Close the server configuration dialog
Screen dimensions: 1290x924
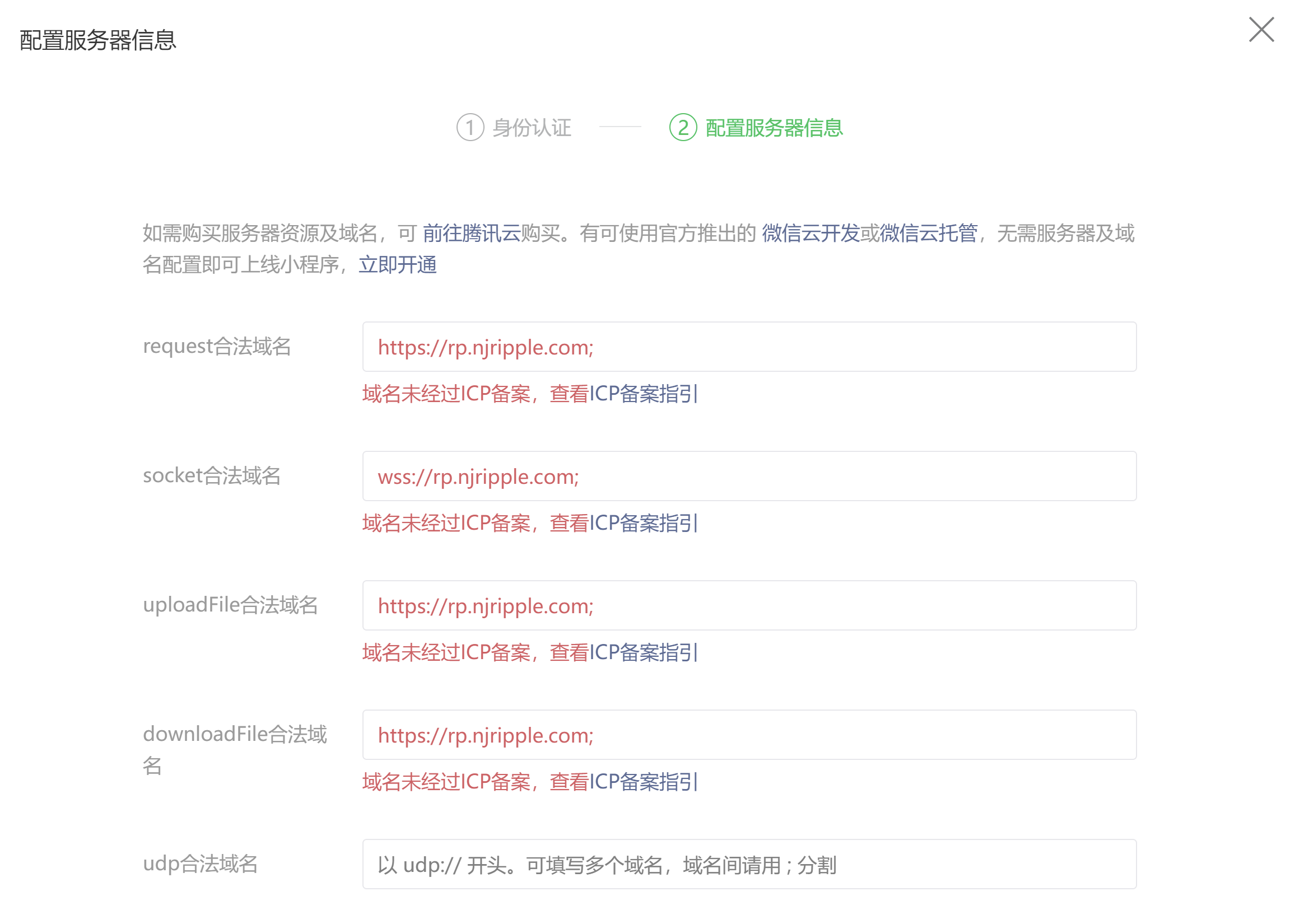1261,30
